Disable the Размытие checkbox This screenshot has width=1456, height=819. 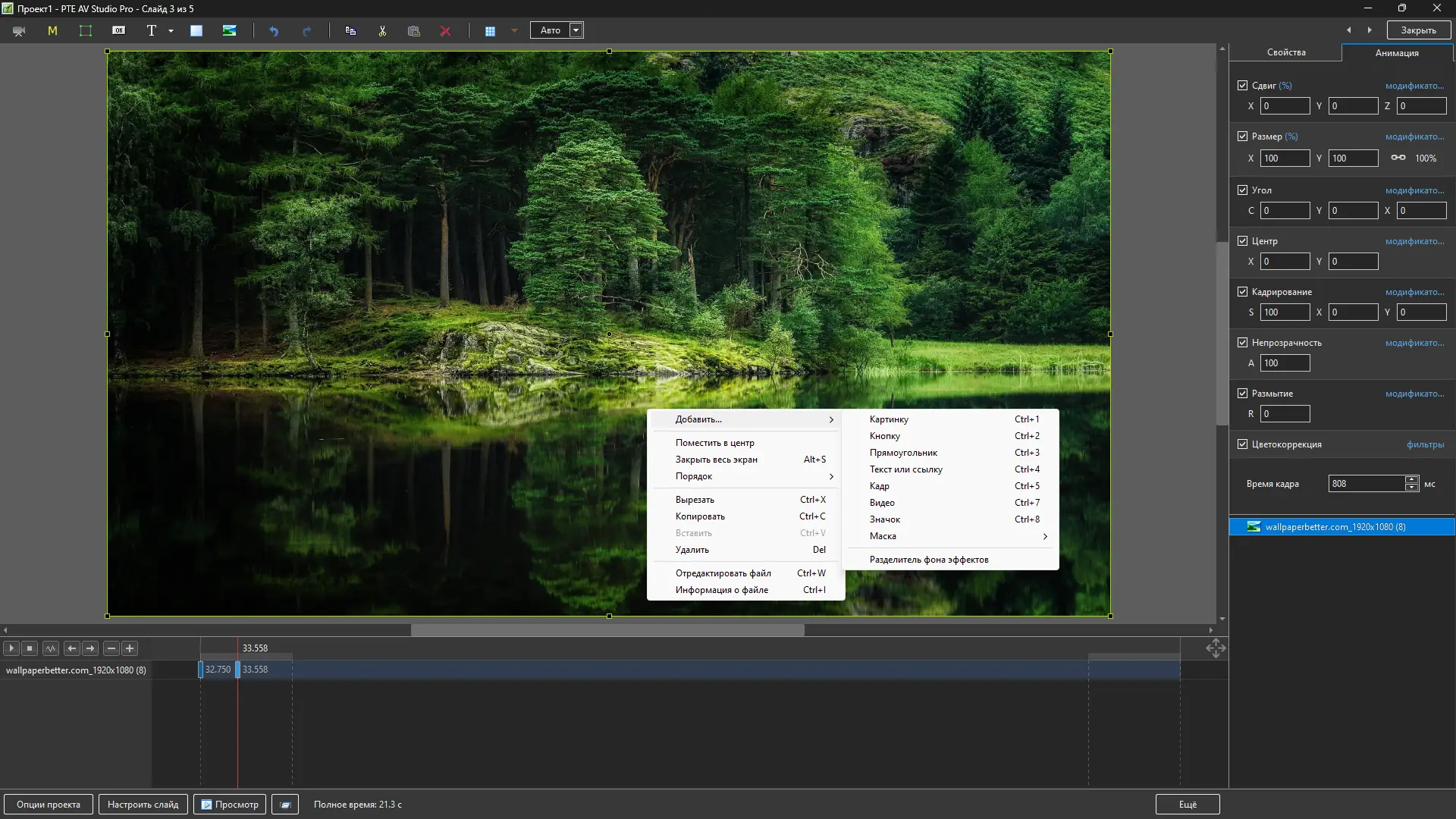pyautogui.click(x=1242, y=394)
